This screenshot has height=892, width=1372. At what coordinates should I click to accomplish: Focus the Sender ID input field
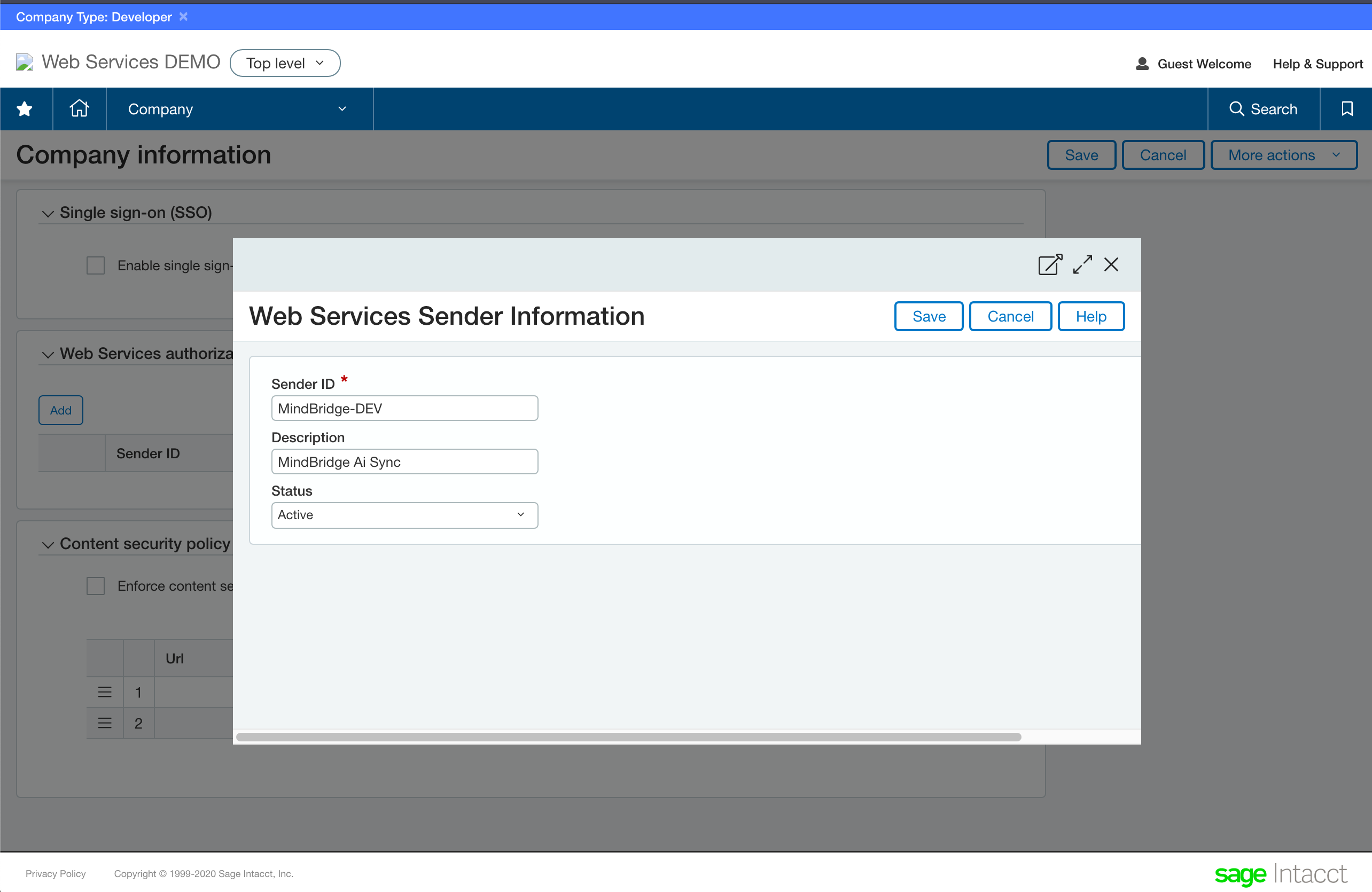click(404, 408)
